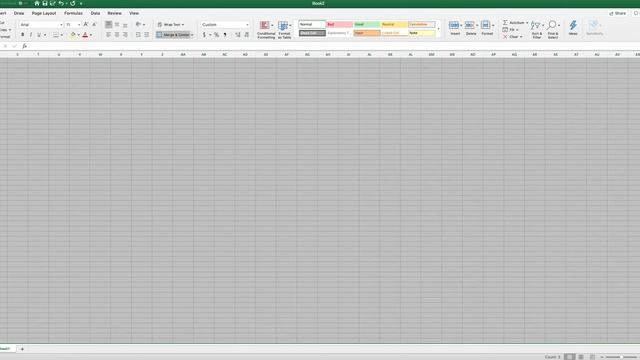Click the Decrease Decimal icon
Screen dimensions: 640x360
pyautogui.click(x=246, y=35)
